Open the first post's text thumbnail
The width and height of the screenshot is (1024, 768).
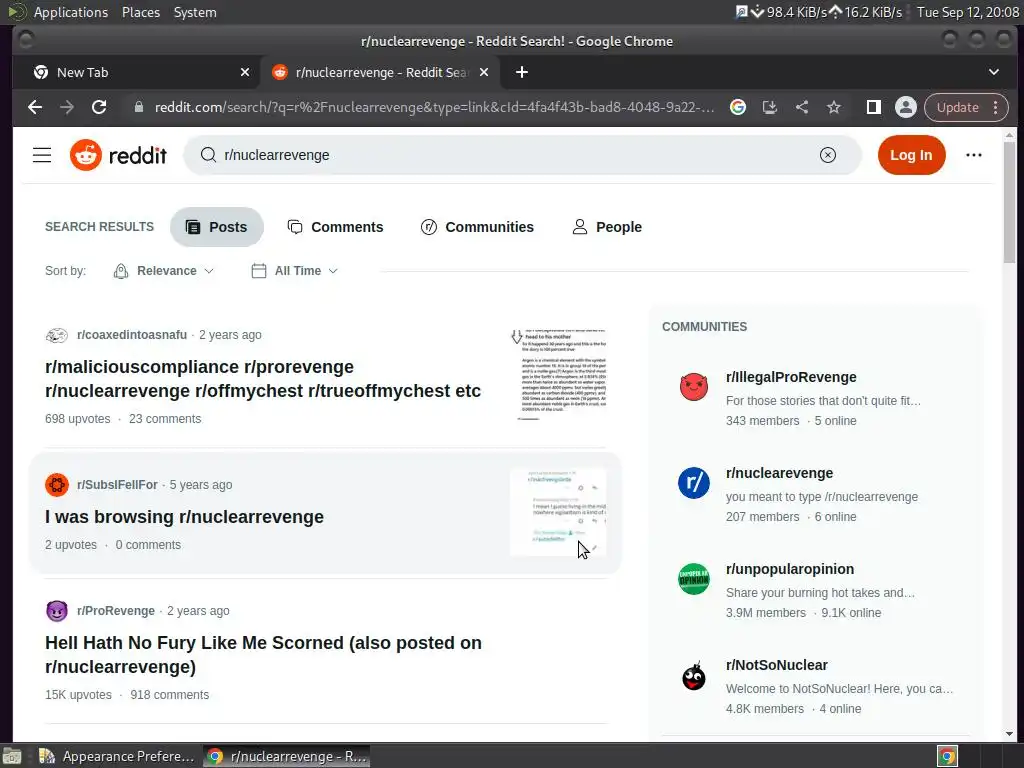559,374
